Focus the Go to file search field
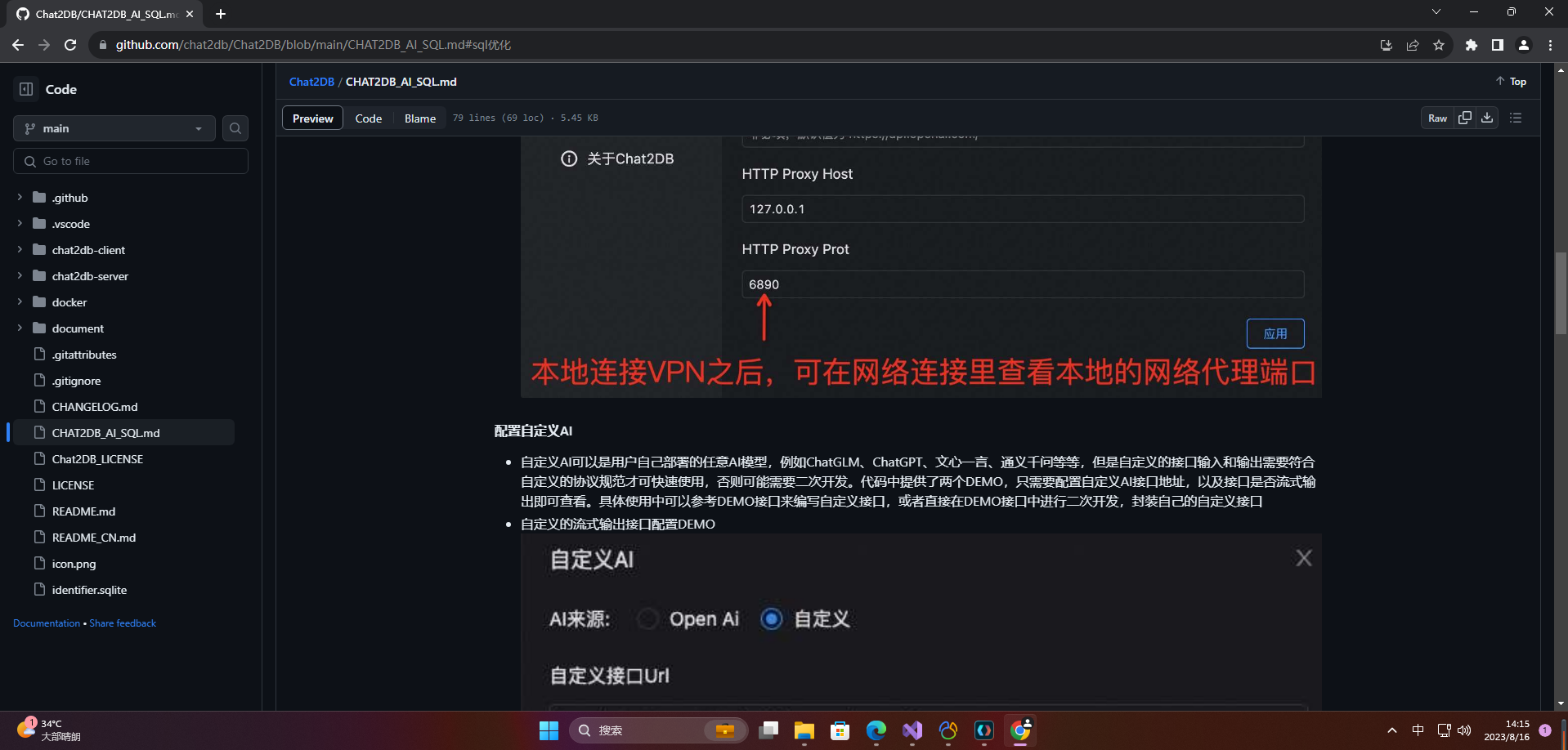 131,161
